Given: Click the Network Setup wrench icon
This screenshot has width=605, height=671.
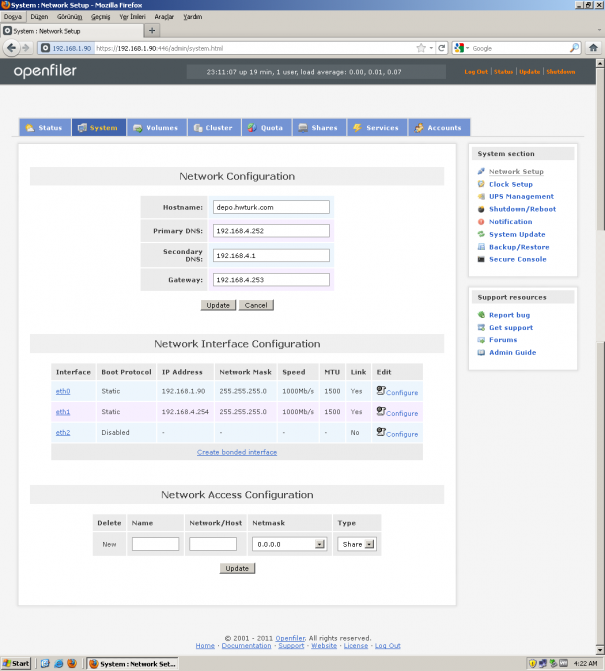Looking at the screenshot, I should pyautogui.click(x=481, y=172).
